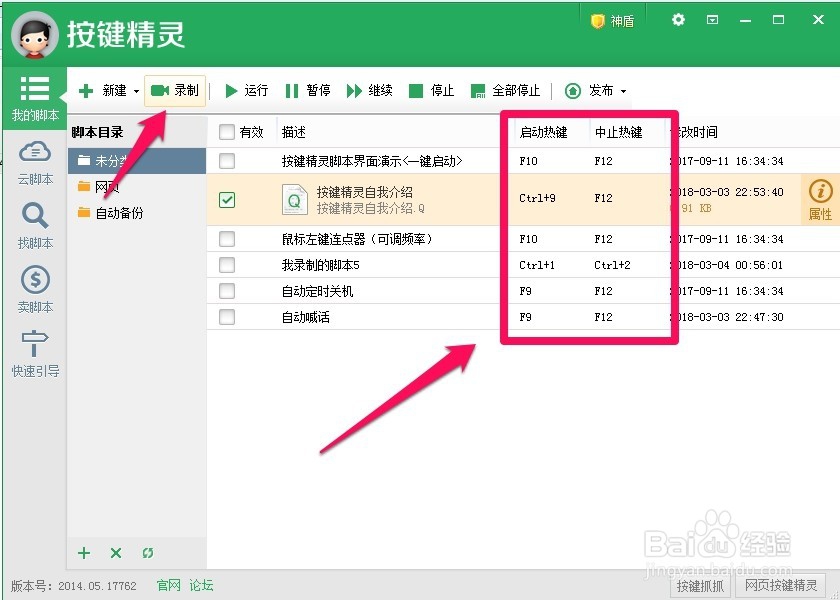Select the 未分类 folder in script directory
The height and width of the screenshot is (600, 840).
click(x=137, y=161)
